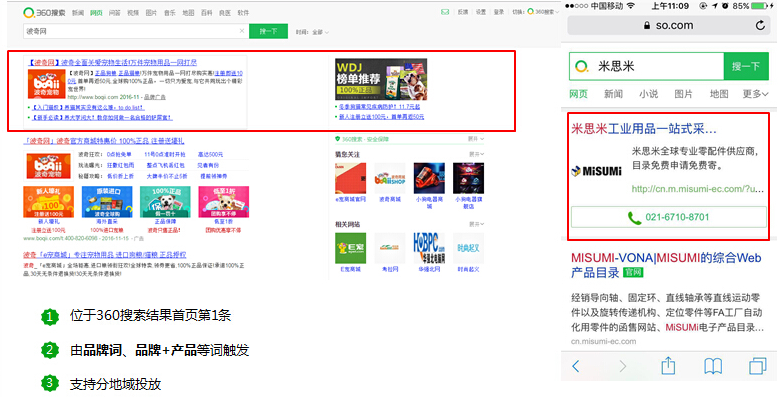This screenshot has width=779, height=397.
Task: Click the 【入门猫奴】 sublink
Action: click(88, 107)
